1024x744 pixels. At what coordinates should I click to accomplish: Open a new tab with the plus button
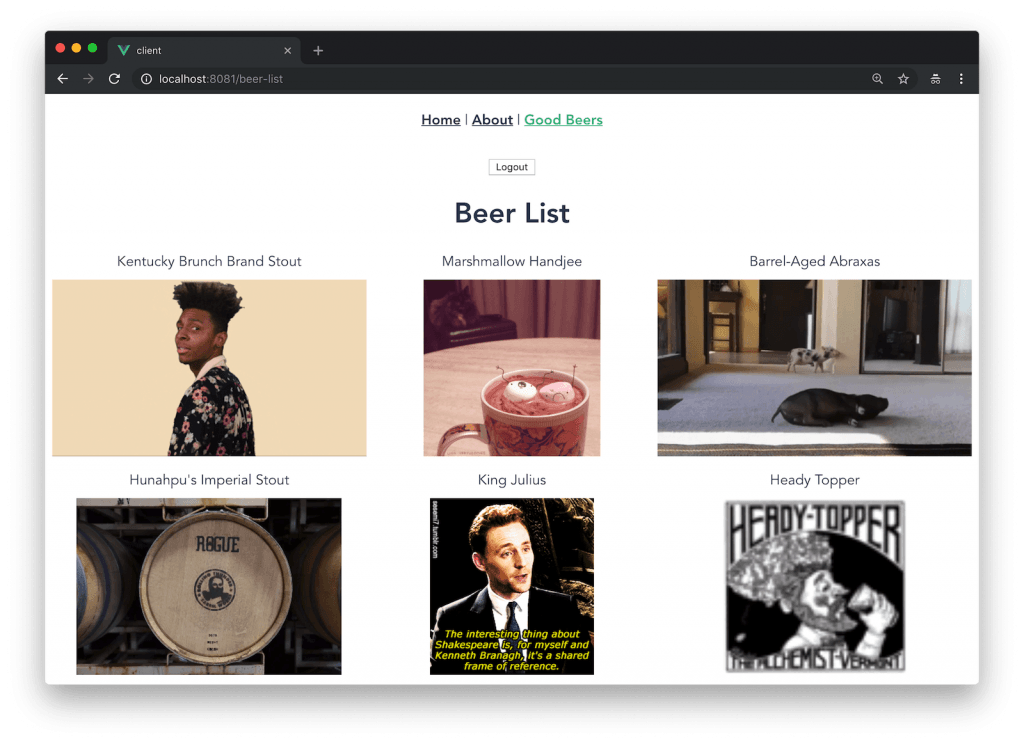(x=318, y=50)
